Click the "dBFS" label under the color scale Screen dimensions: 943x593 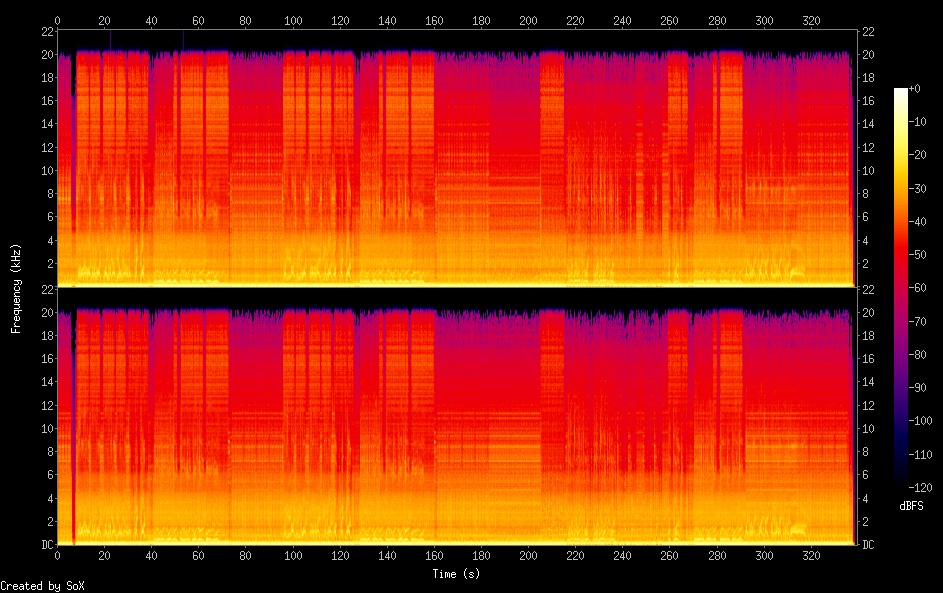point(911,506)
